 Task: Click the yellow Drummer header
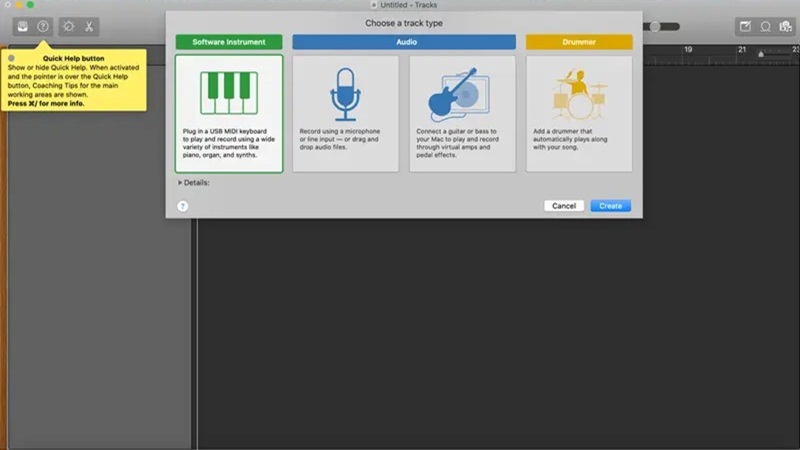tap(579, 42)
